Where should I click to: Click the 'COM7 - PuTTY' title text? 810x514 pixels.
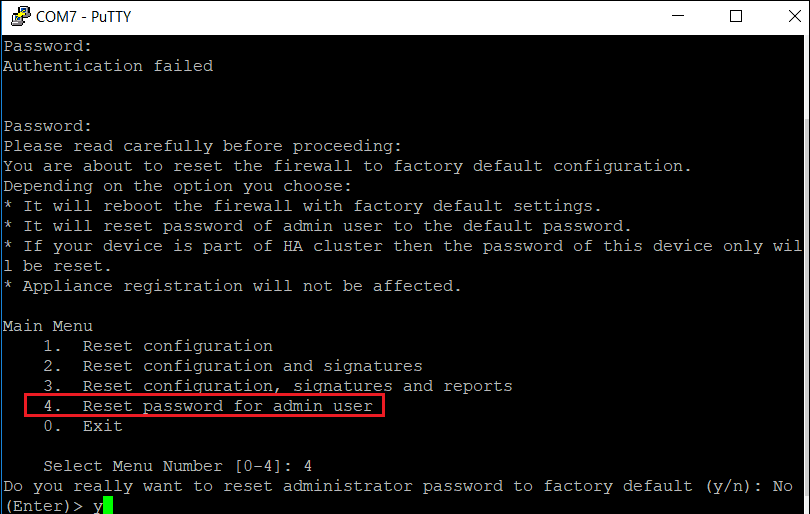click(x=84, y=17)
